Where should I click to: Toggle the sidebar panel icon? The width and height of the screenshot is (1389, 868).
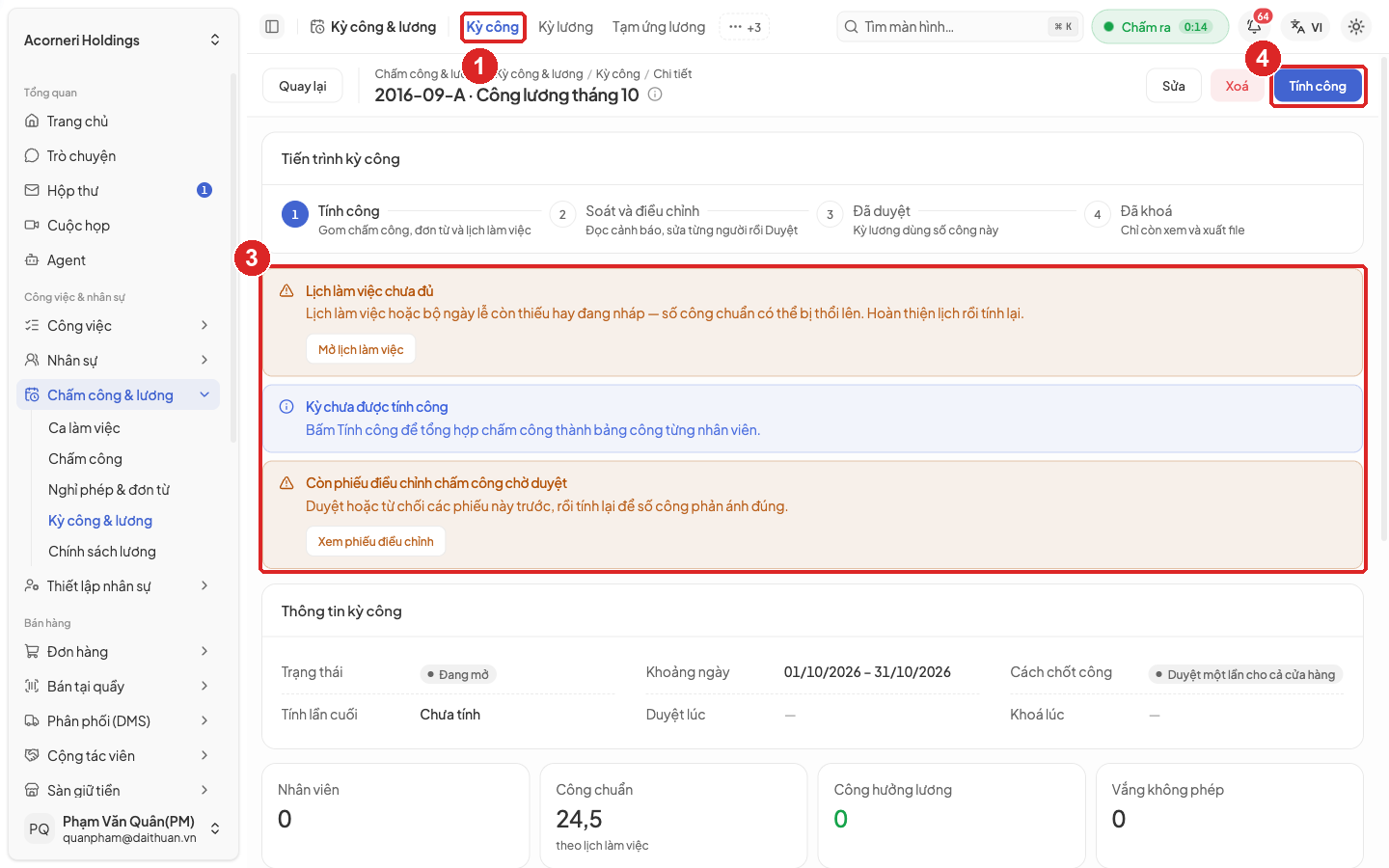coord(272,27)
